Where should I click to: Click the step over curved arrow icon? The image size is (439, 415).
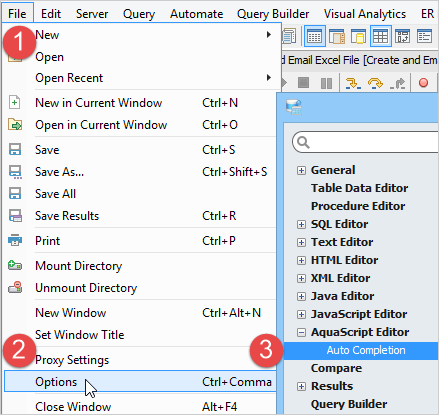(x=375, y=83)
